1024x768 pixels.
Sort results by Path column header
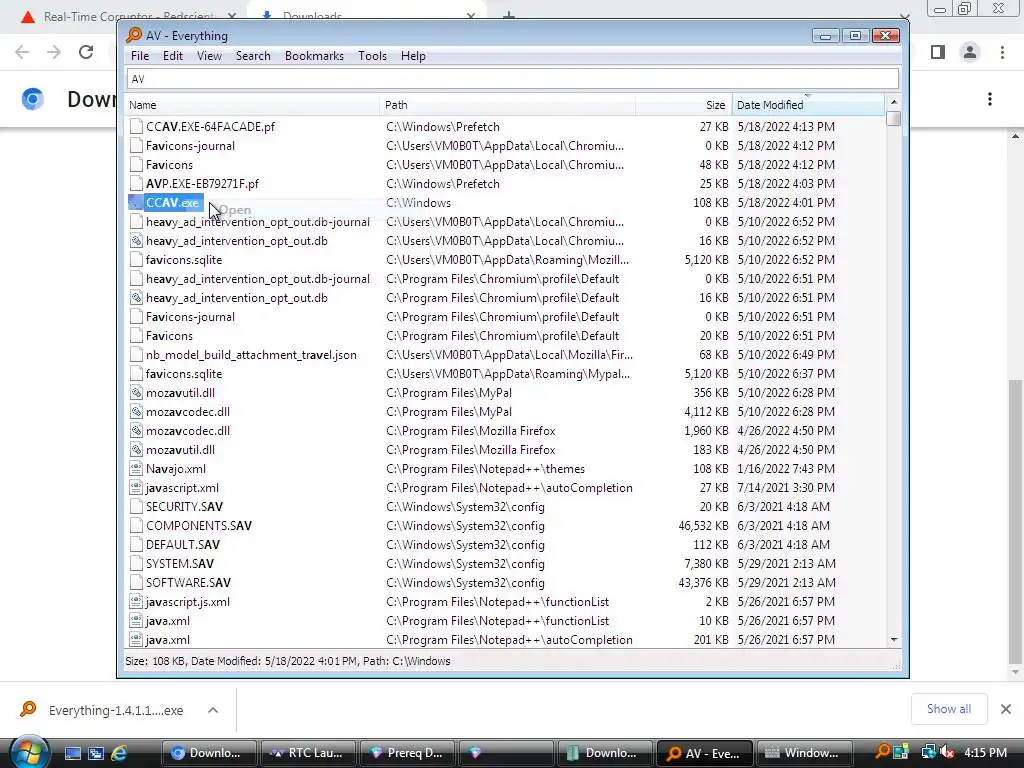tap(507, 105)
